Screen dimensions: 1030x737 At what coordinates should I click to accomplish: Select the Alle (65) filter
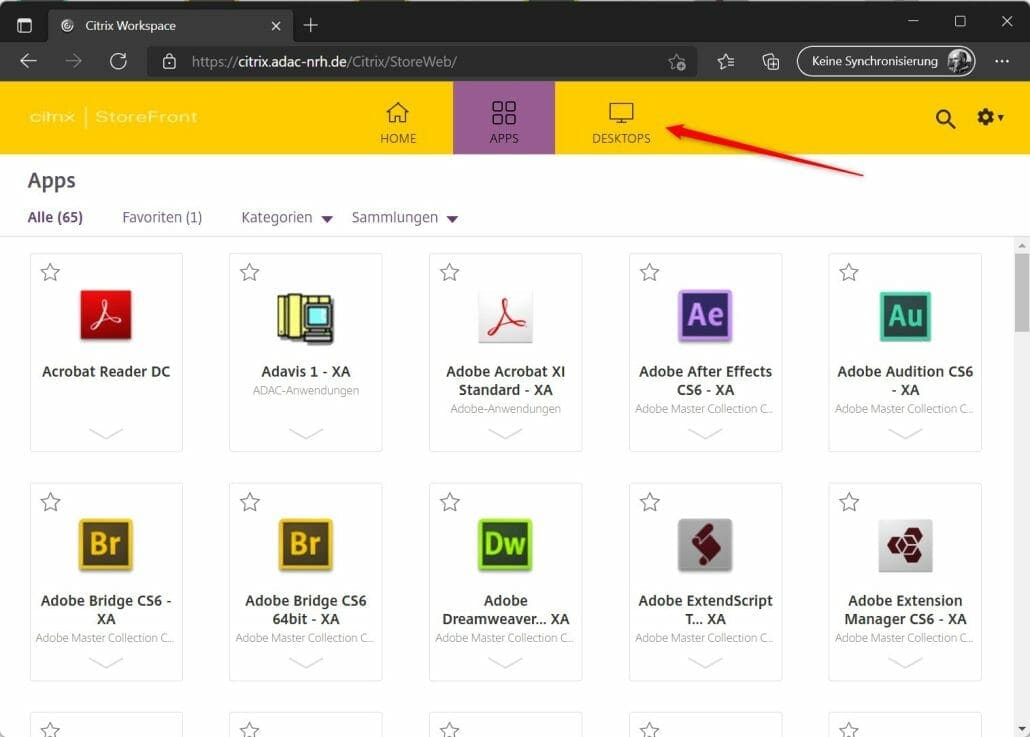pyautogui.click(x=55, y=217)
